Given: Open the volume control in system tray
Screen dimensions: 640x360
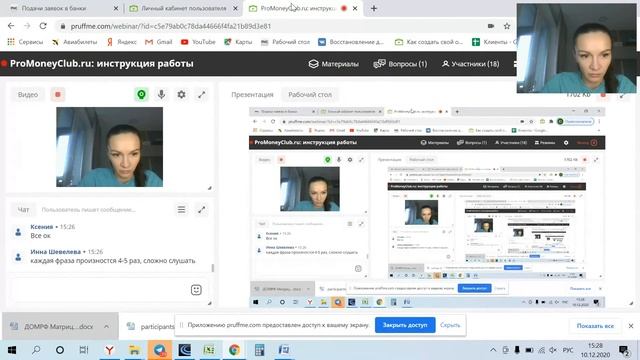Looking at the screenshot, I should [553, 350].
